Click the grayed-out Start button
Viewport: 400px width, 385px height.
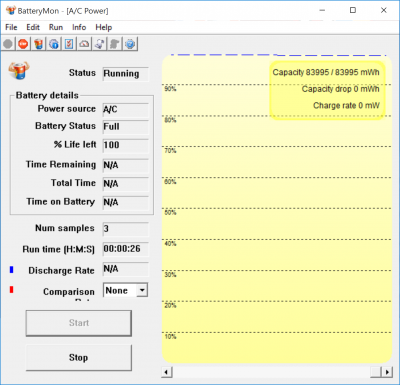79,323
